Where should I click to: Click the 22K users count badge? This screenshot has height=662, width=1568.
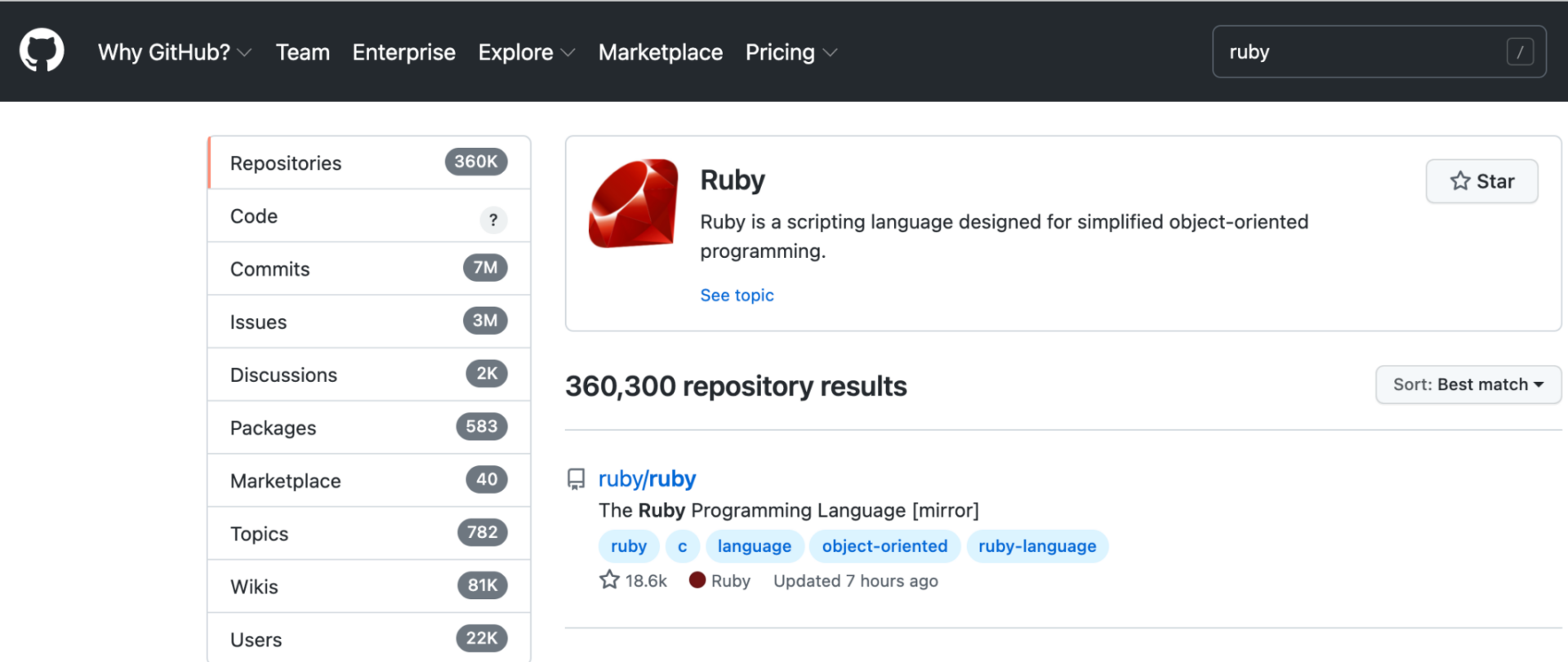(482, 638)
